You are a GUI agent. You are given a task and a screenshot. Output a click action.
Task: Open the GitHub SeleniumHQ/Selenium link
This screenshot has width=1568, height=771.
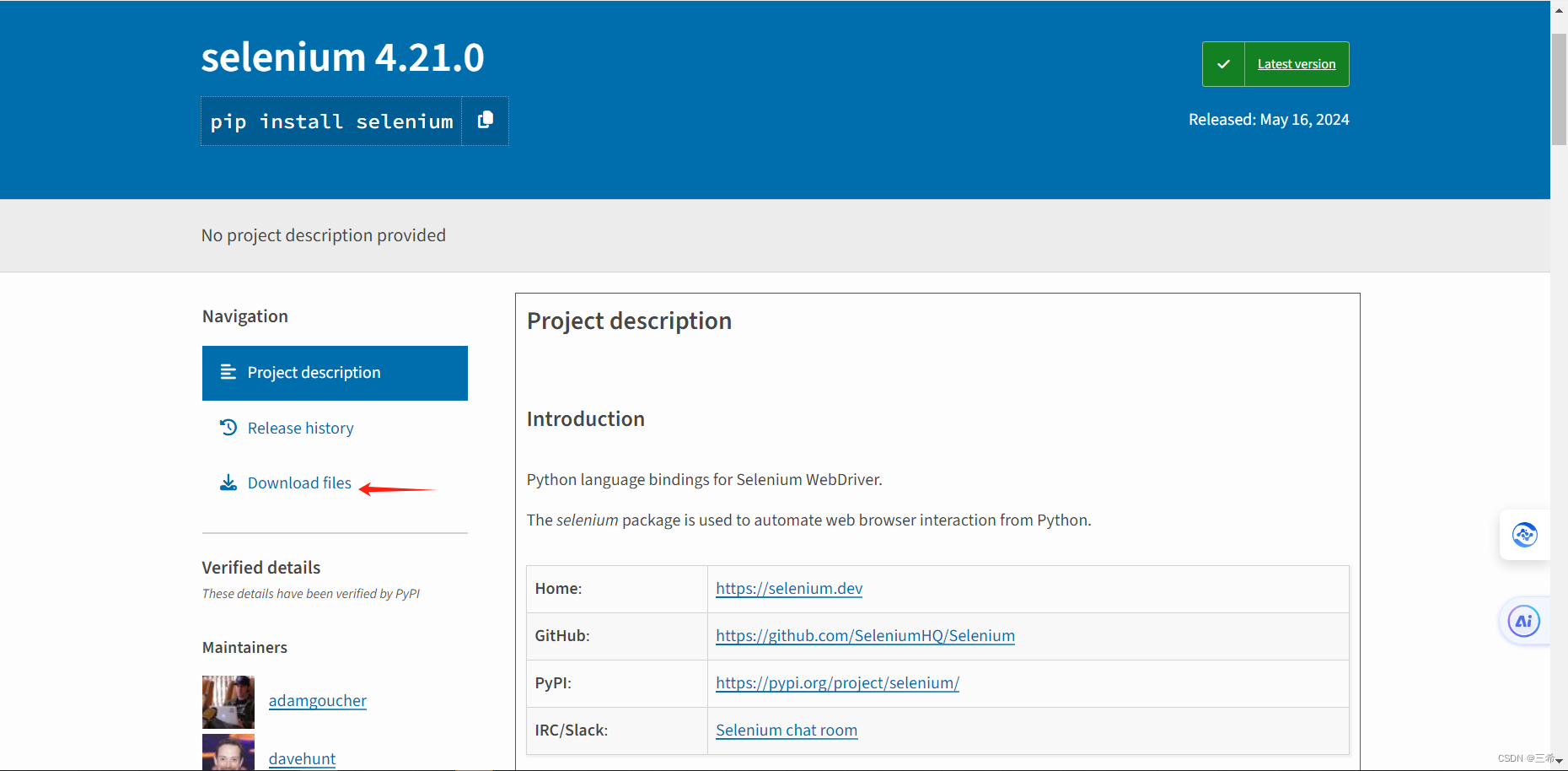click(x=865, y=636)
